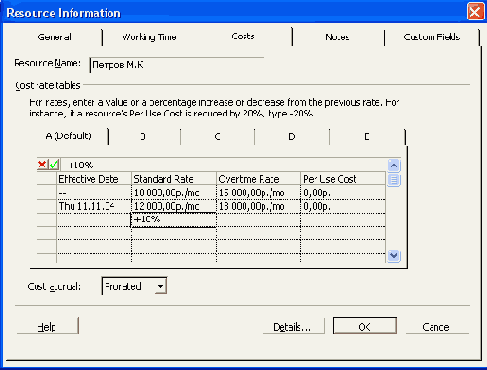487x370 pixels.
Task: Click the Help button
Action: (x=47, y=326)
